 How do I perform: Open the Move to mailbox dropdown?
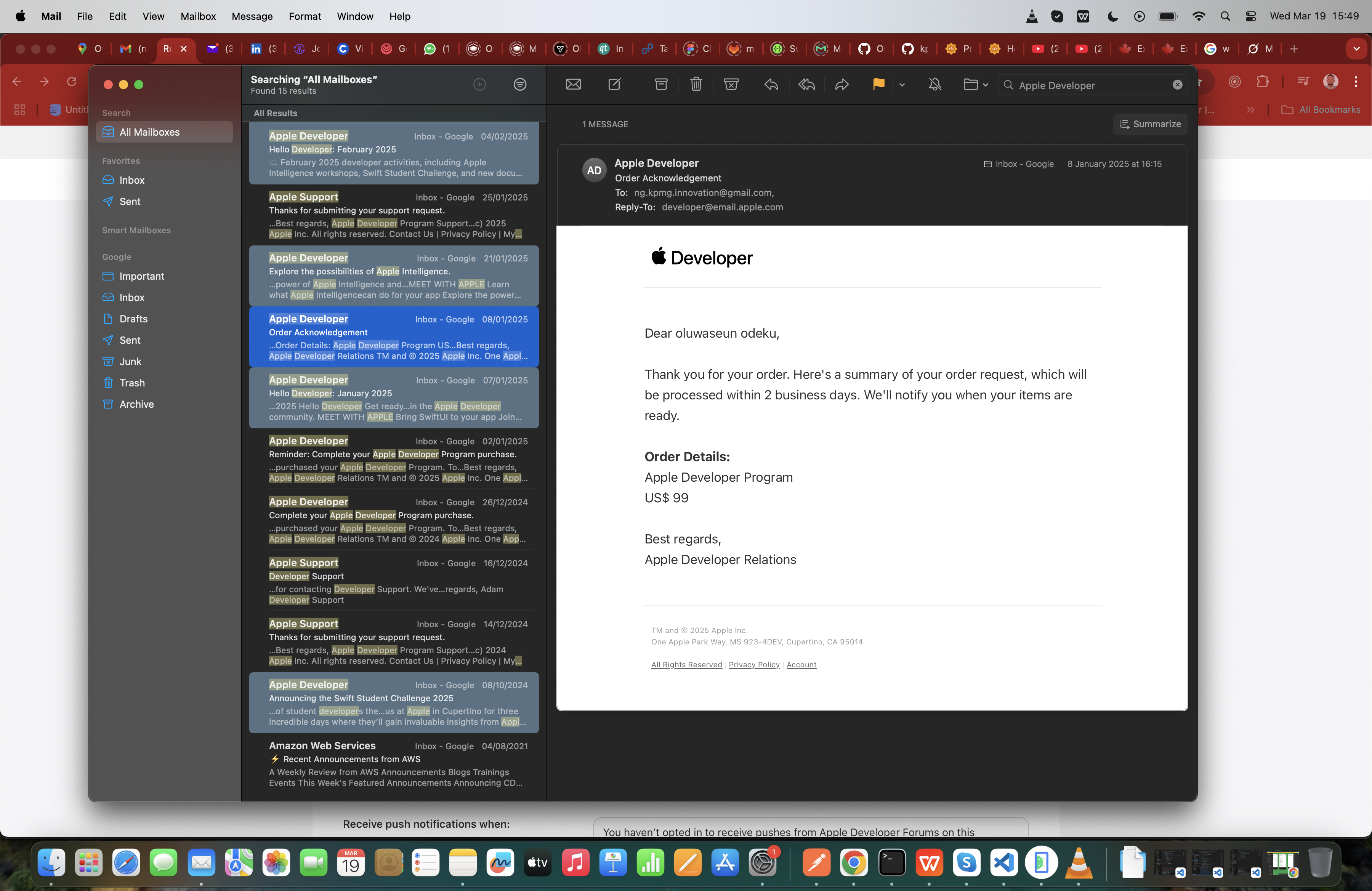pos(975,85)
